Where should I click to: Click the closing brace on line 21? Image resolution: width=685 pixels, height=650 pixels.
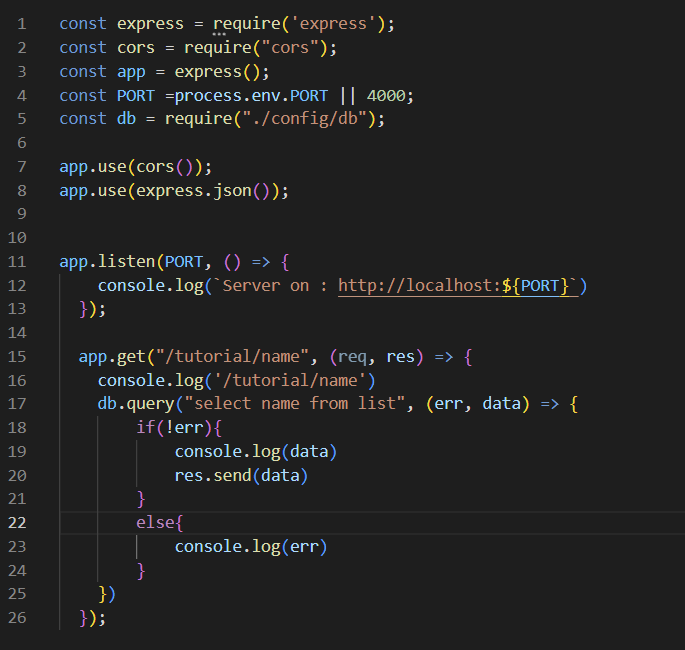[x=141, y=499]
